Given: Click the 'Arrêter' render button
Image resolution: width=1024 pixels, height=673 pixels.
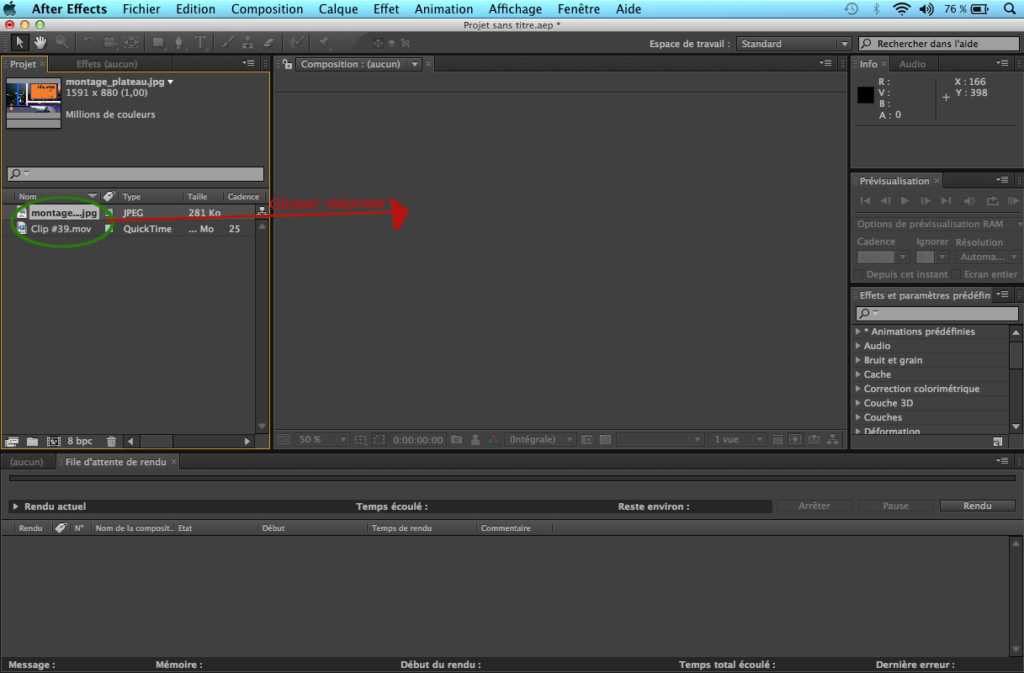Looking at the screenshot, I should [814, 506].
